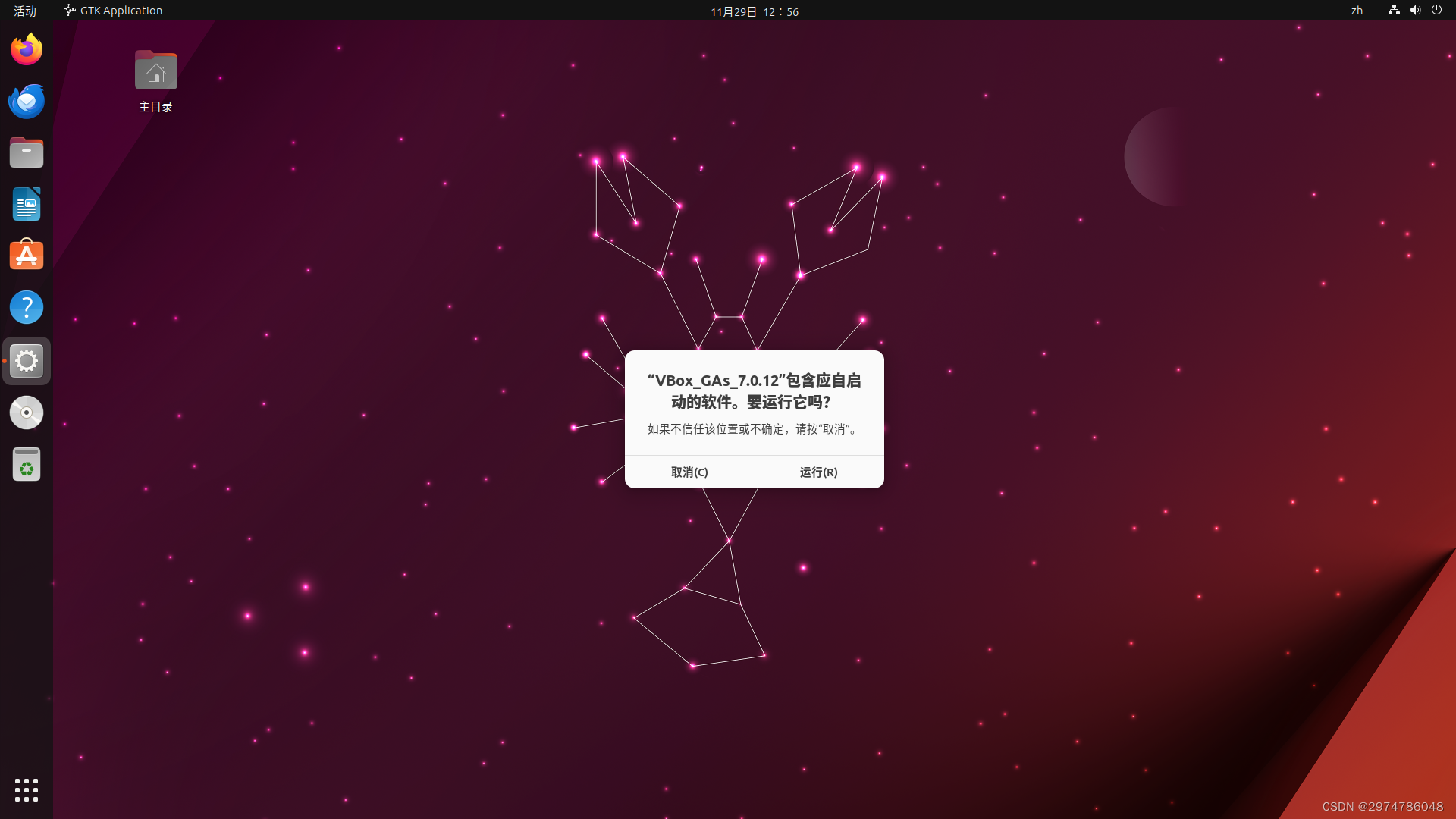Open the Trash bin in dock

pyautogui.click(x=27, y=464)
